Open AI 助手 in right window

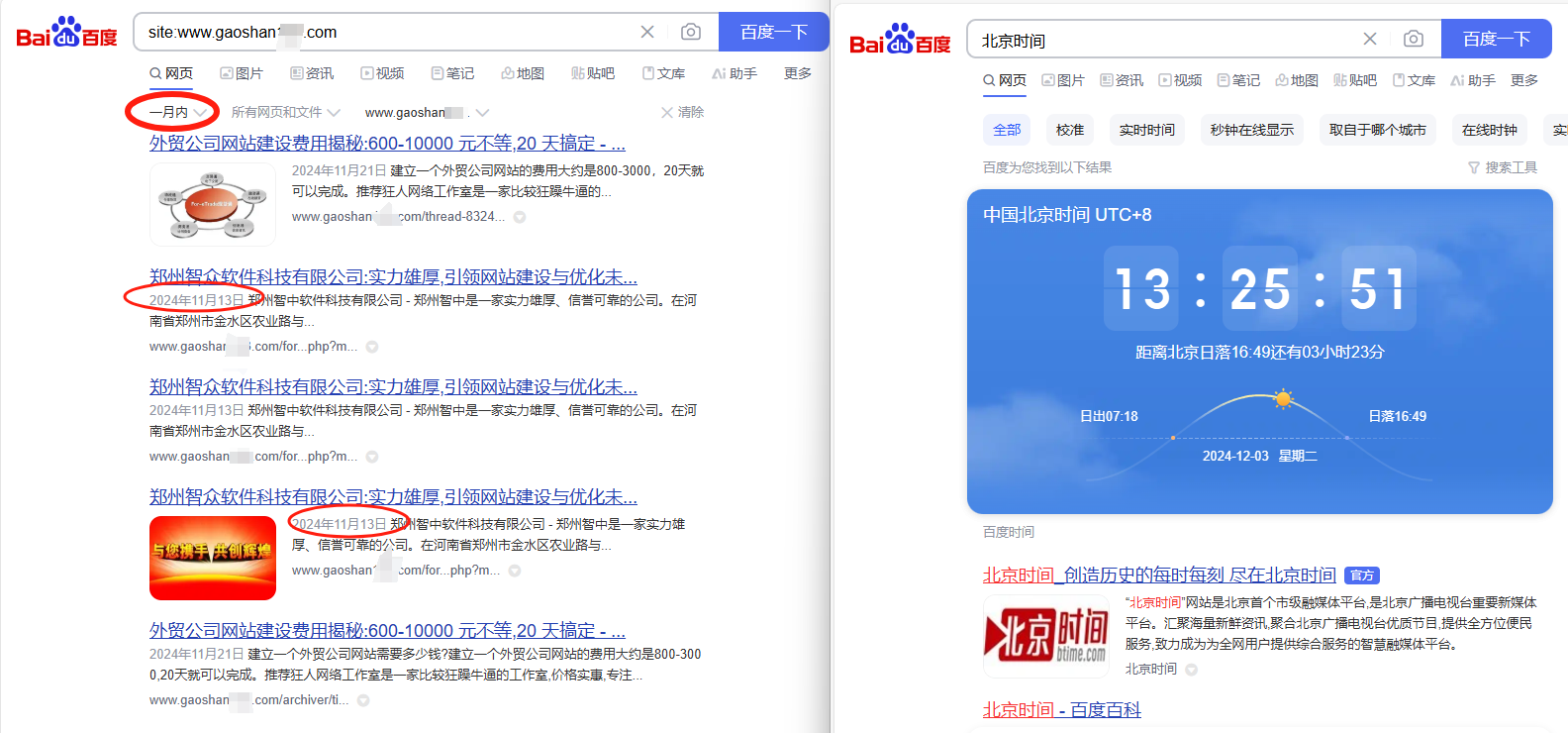(1473, 80)
